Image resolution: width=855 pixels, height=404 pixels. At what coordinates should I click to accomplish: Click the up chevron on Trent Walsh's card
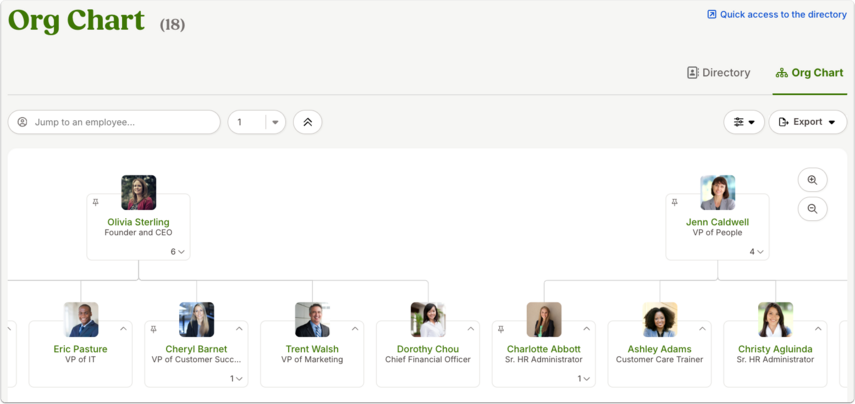click(x=355, y=329)
